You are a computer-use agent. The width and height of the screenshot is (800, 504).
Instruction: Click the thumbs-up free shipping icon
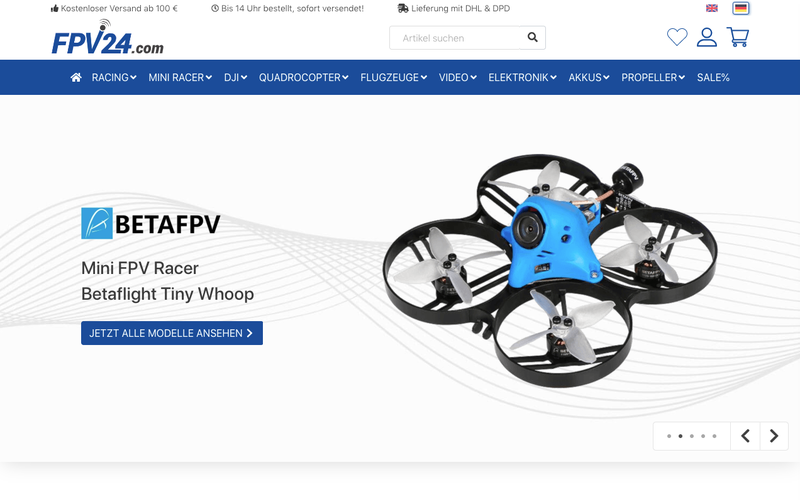pyautogui.click(x=55, y=8)
